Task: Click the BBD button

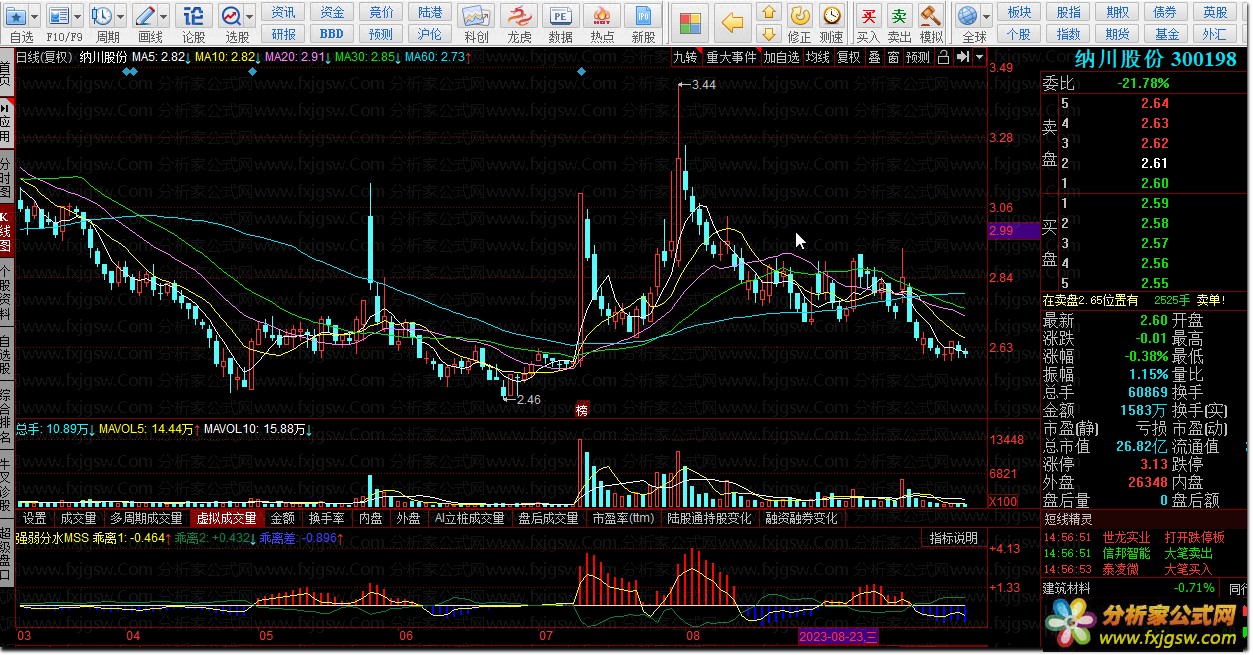Action: click(332, 34)
